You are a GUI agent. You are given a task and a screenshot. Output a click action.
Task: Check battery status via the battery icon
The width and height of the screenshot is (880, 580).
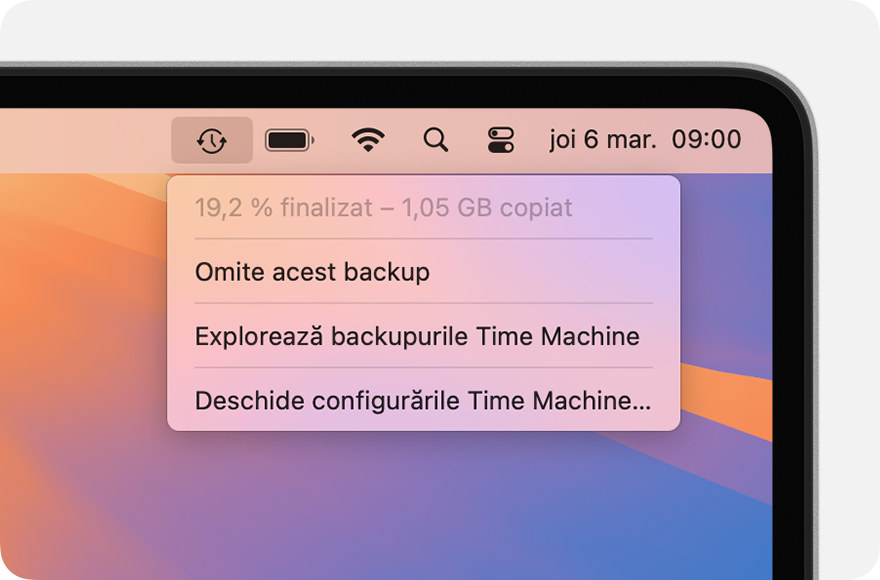(289, 140)
